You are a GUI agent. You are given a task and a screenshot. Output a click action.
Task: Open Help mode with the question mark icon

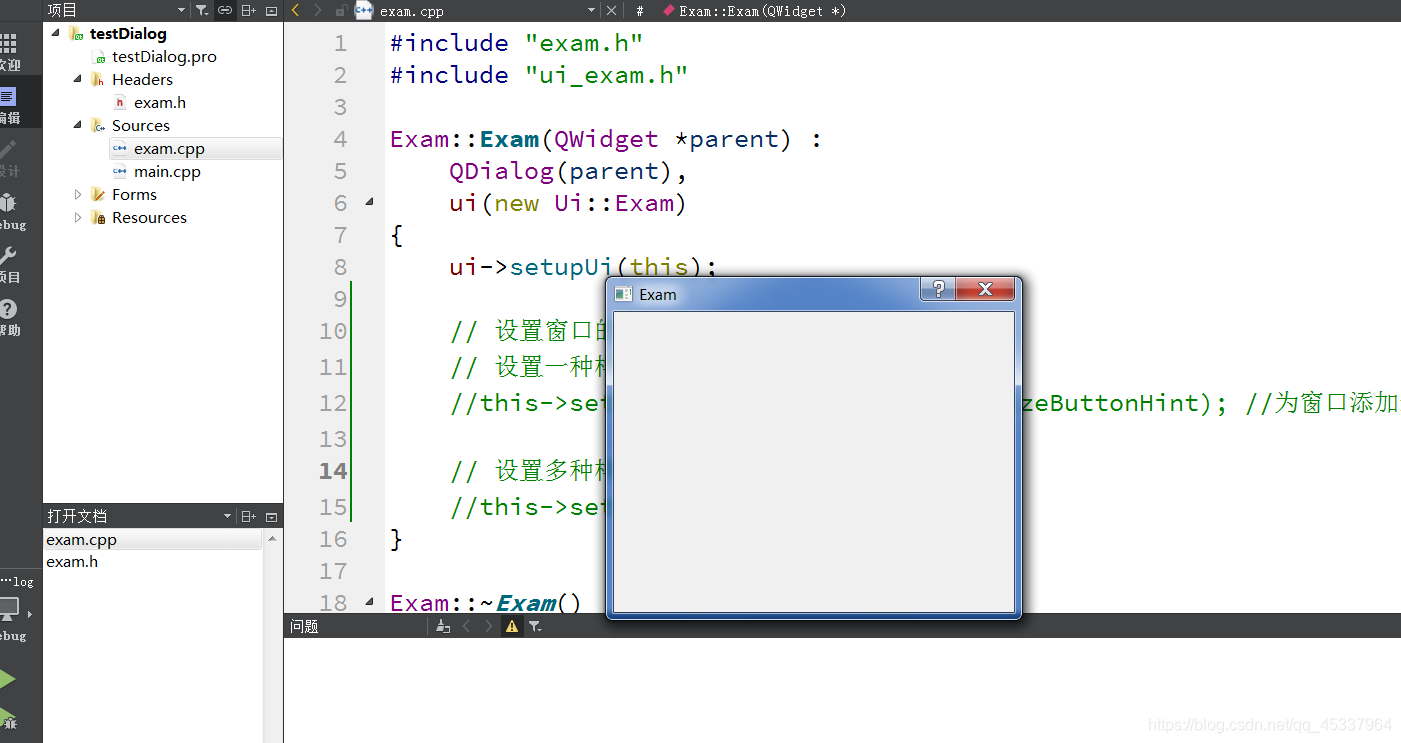coord(8,317)
